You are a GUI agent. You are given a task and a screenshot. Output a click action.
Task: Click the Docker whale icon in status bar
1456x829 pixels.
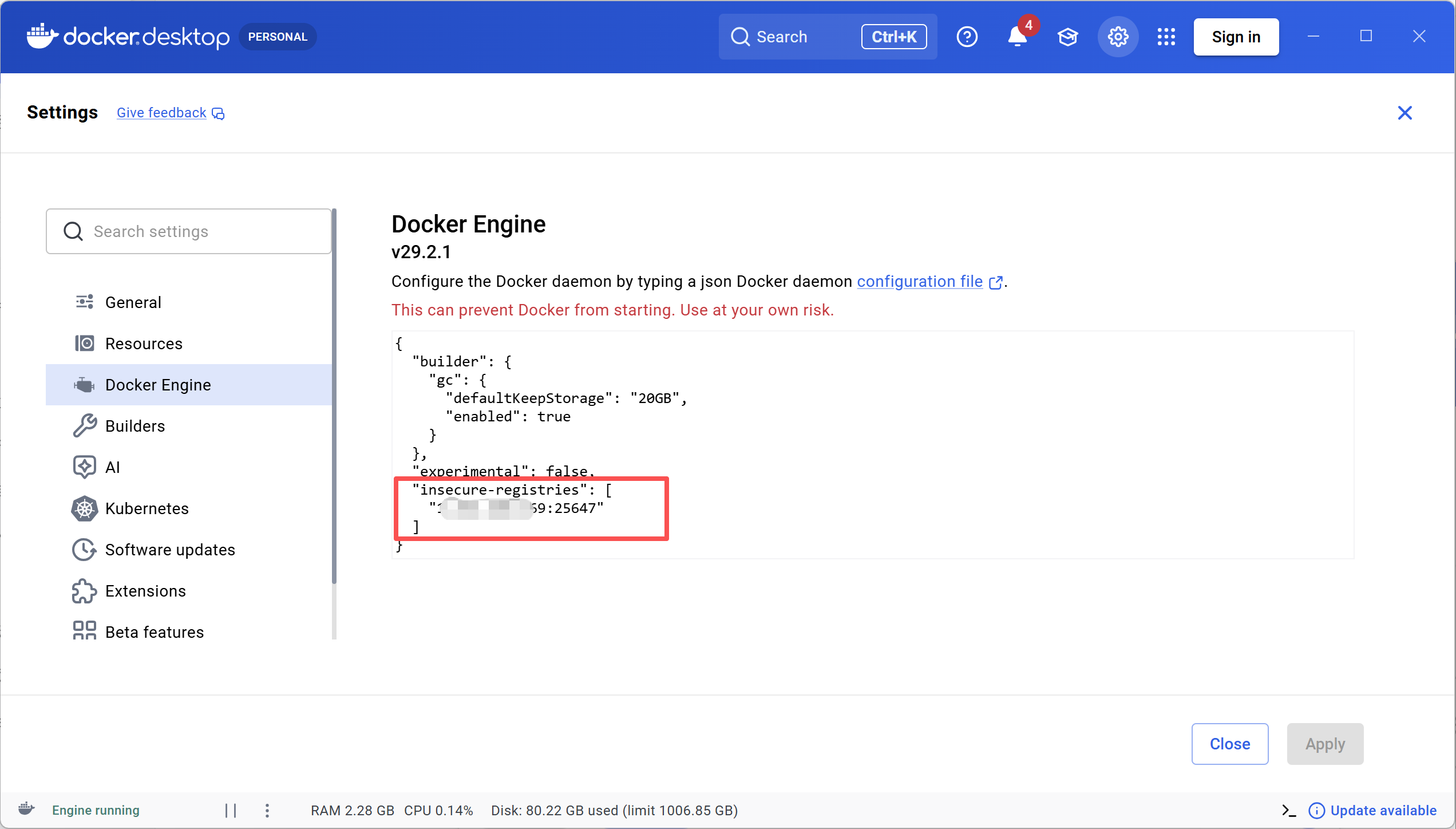tap(26, 809)
